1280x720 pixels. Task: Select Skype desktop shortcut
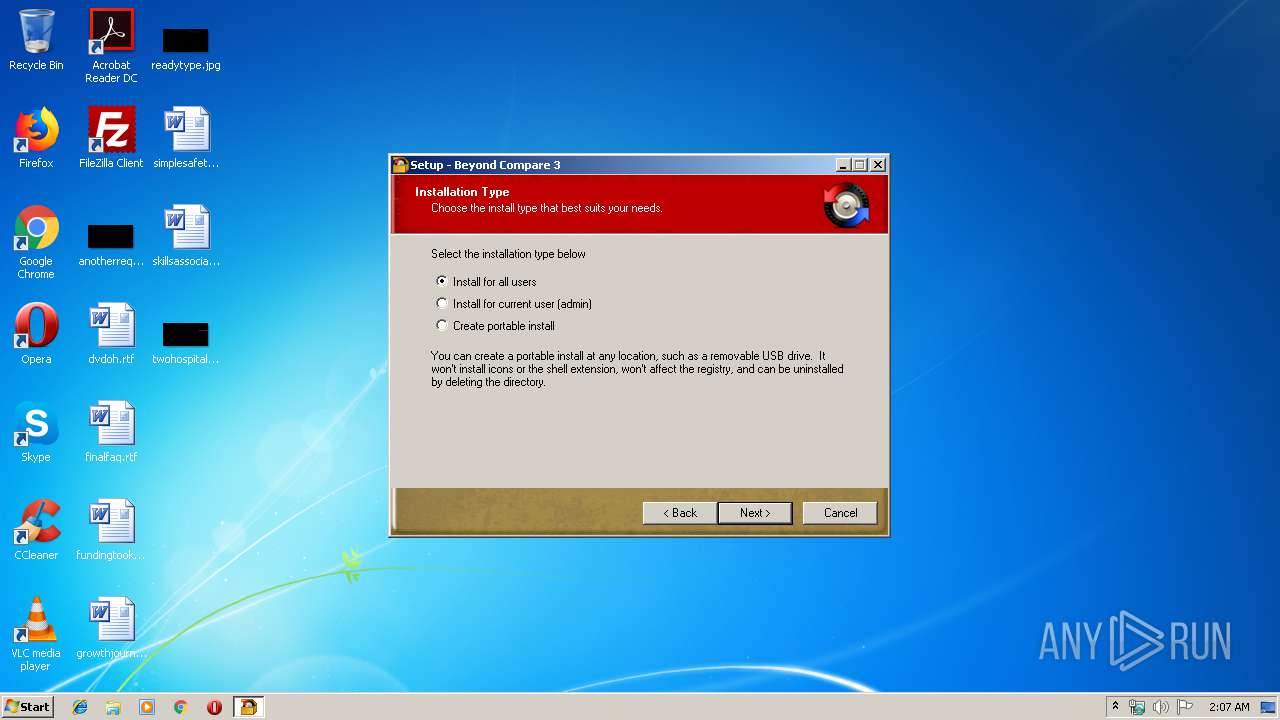(36, 431)
